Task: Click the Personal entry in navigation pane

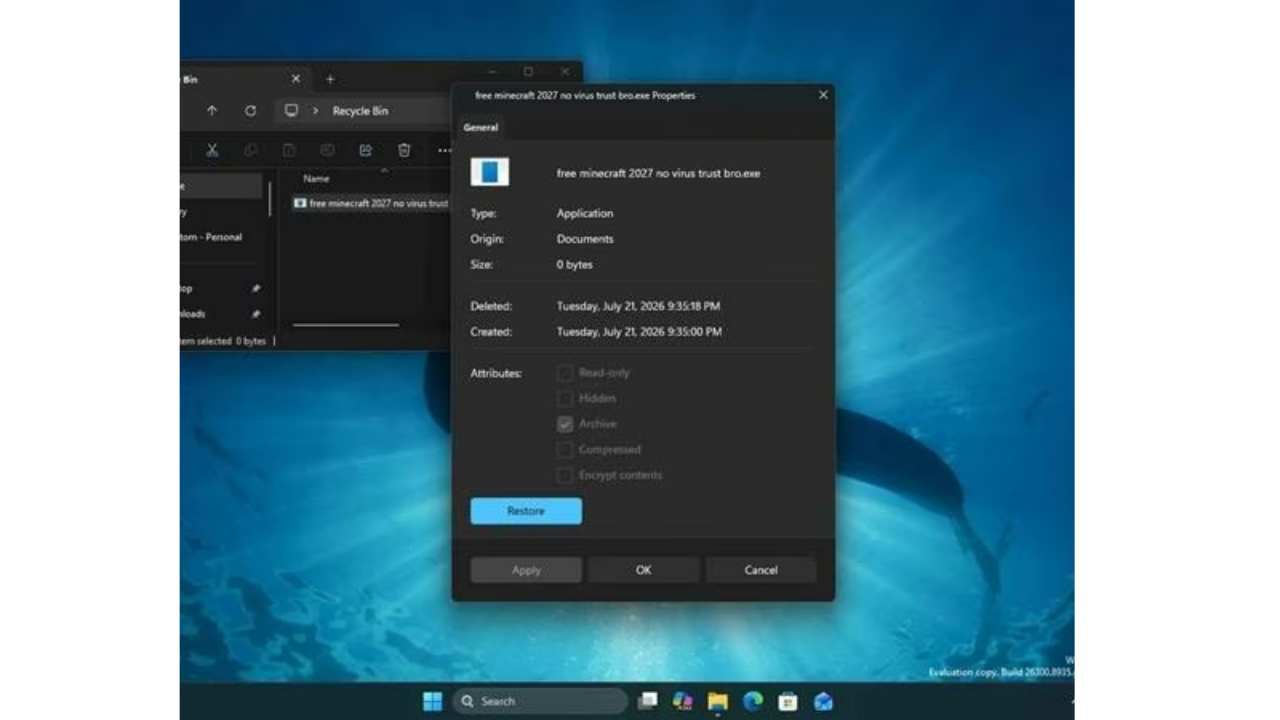Action: (211, 237)
